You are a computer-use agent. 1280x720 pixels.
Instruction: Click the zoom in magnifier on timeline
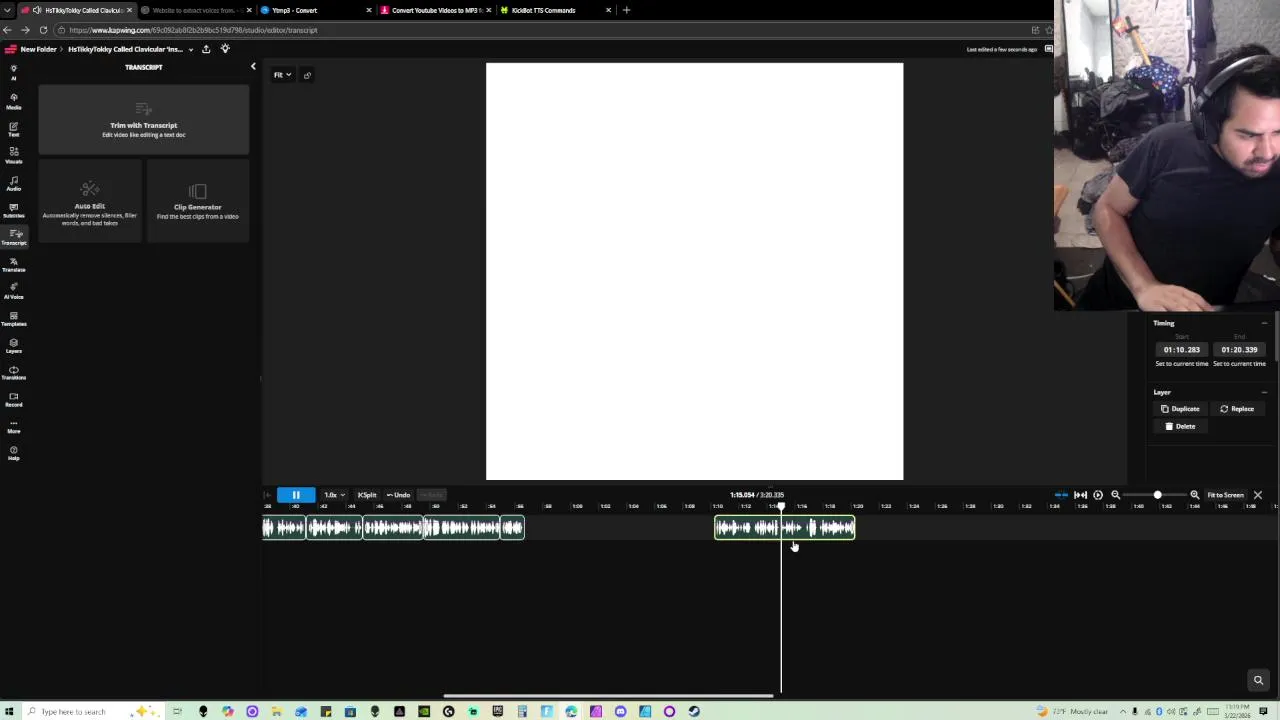coord(1194,495)
